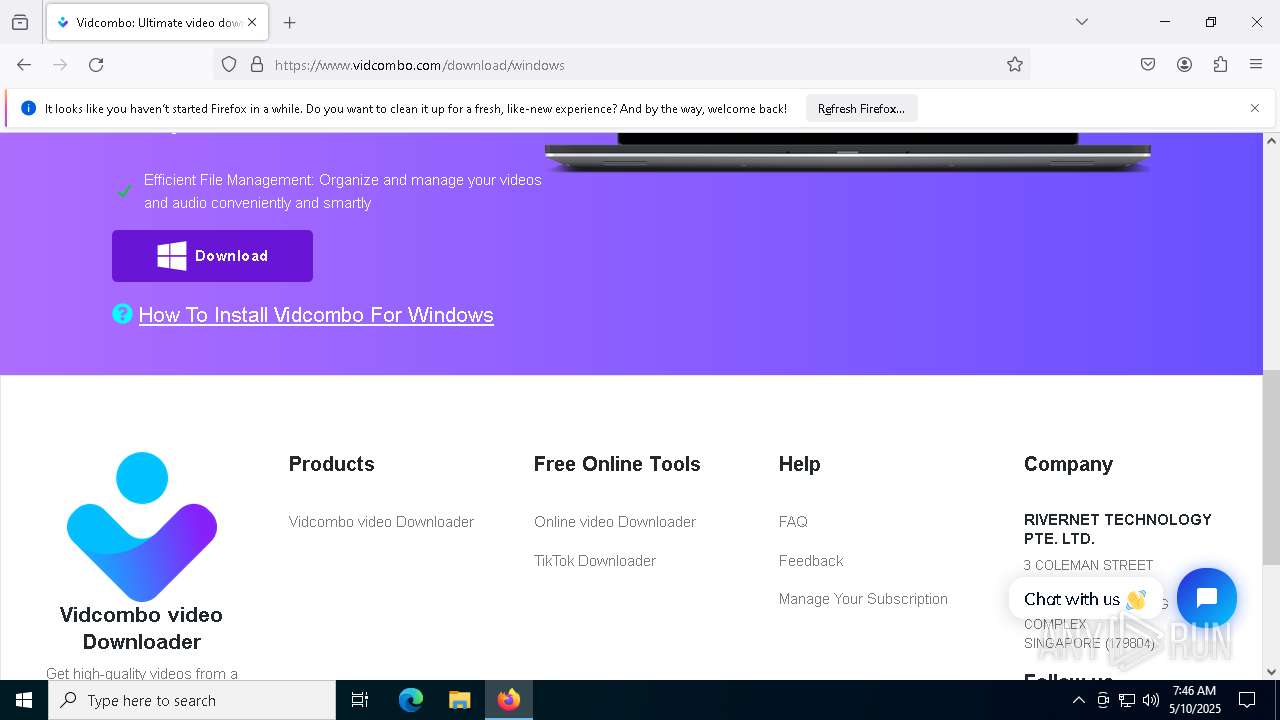Click the Help footer heading
Screen dimensions: 1280x720
(799, 464)
